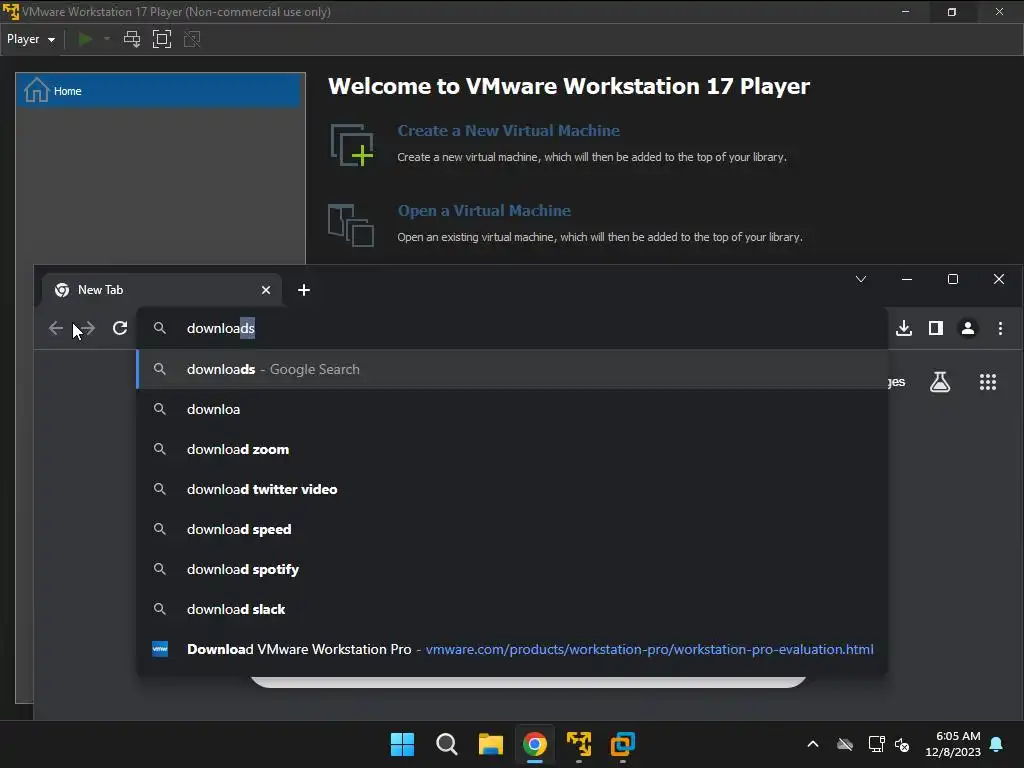Open Chrome profile avatar icon

point(968,328)
